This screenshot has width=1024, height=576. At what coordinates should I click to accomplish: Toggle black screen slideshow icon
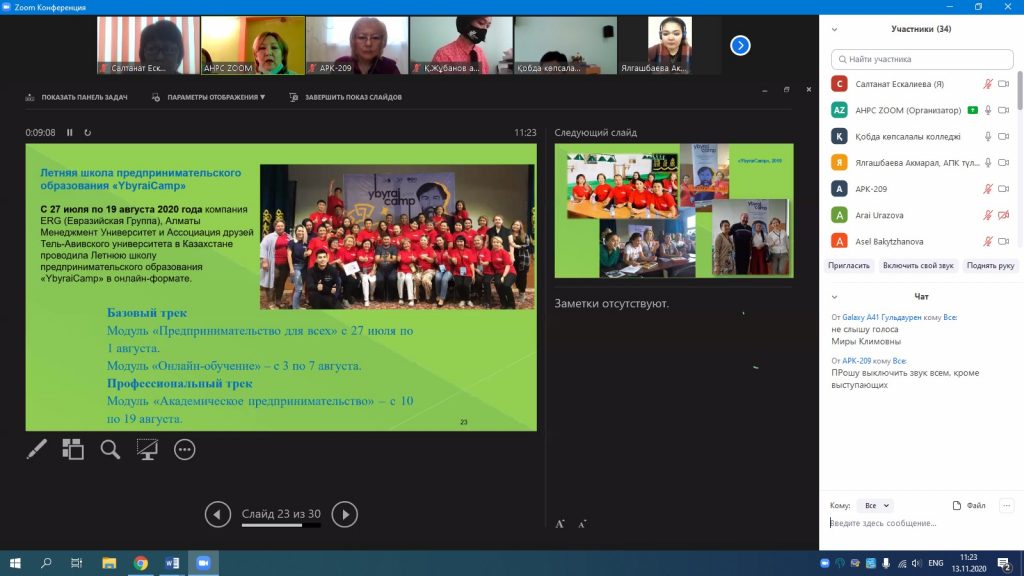[147, 449]
